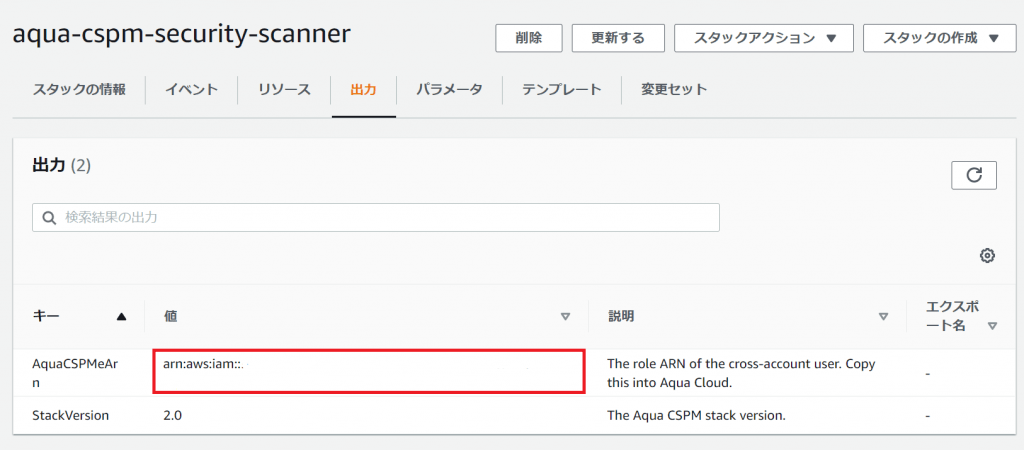Open the outputs table settings gear
This screenshot has height=450, width=1024.
(987, 256)
